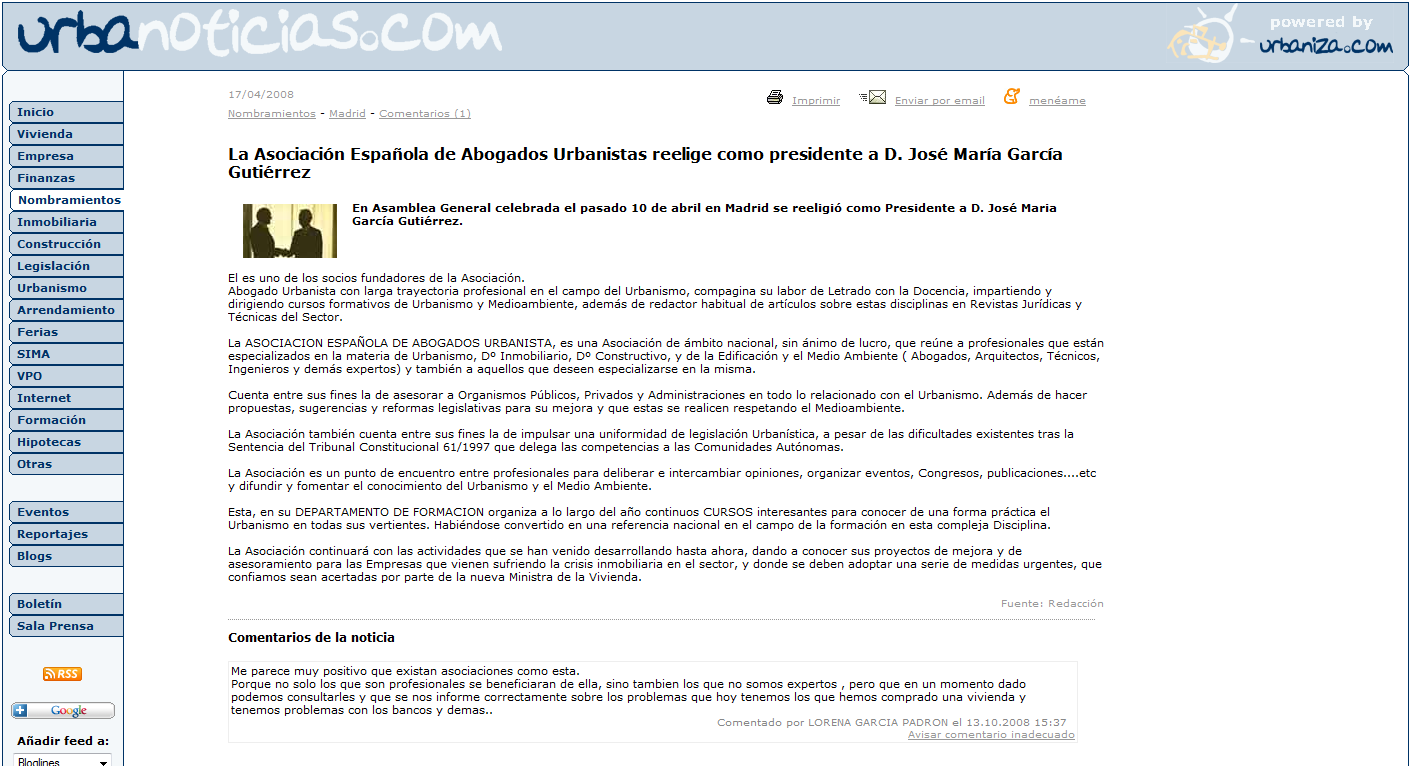
Task: Open the Sala Prensa page
Action: click(55, 626)
